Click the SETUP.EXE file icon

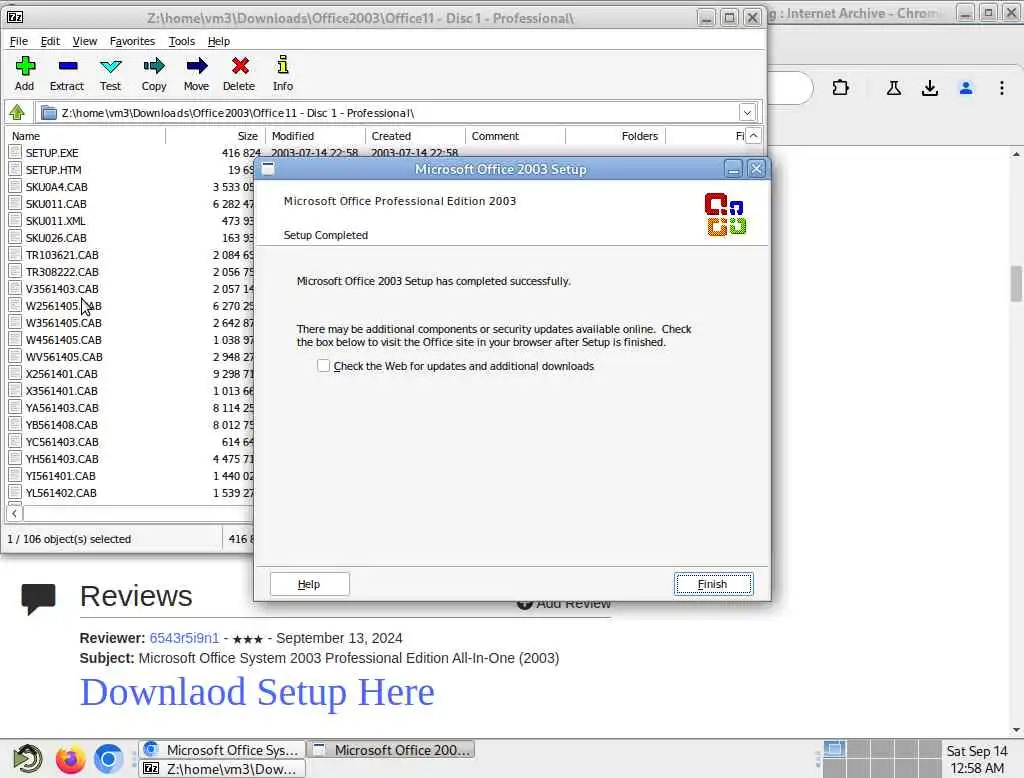coord(15,153)
